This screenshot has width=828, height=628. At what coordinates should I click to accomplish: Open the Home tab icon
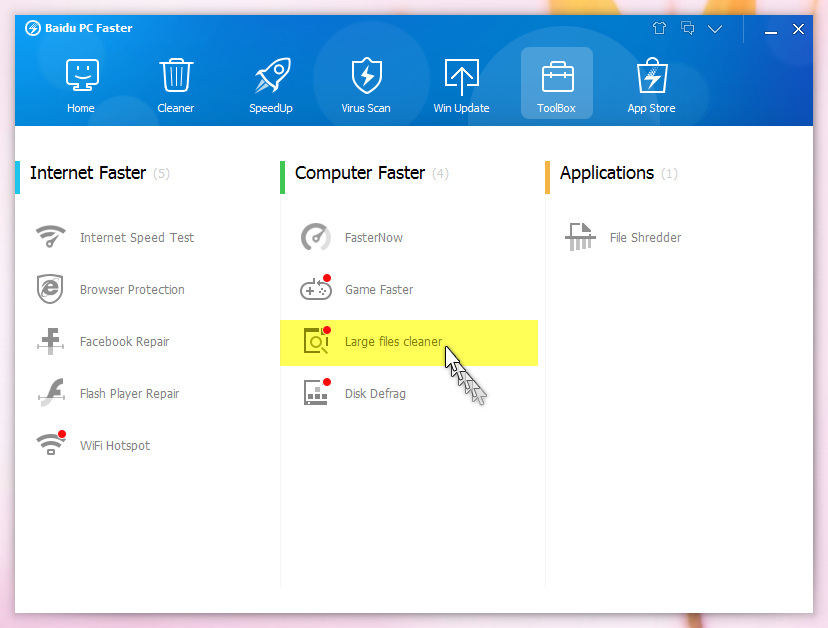pos(82,74)
